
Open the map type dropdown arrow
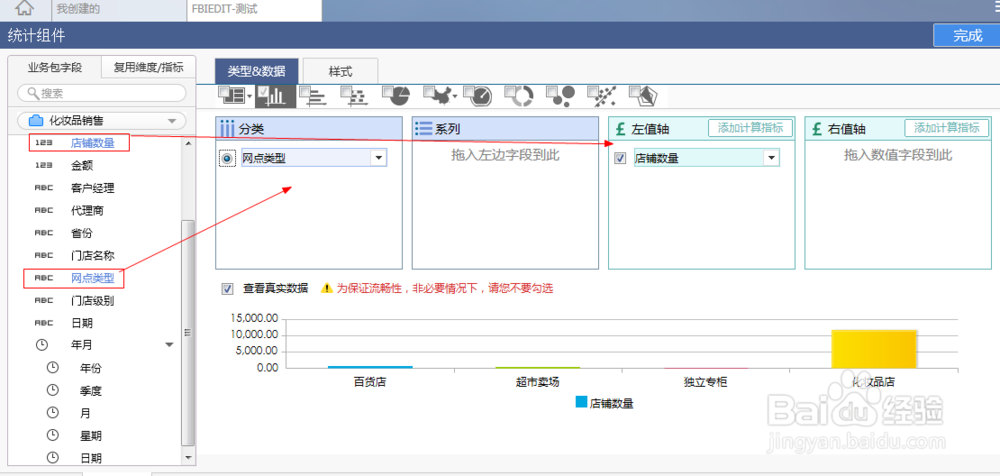[455, 98]
